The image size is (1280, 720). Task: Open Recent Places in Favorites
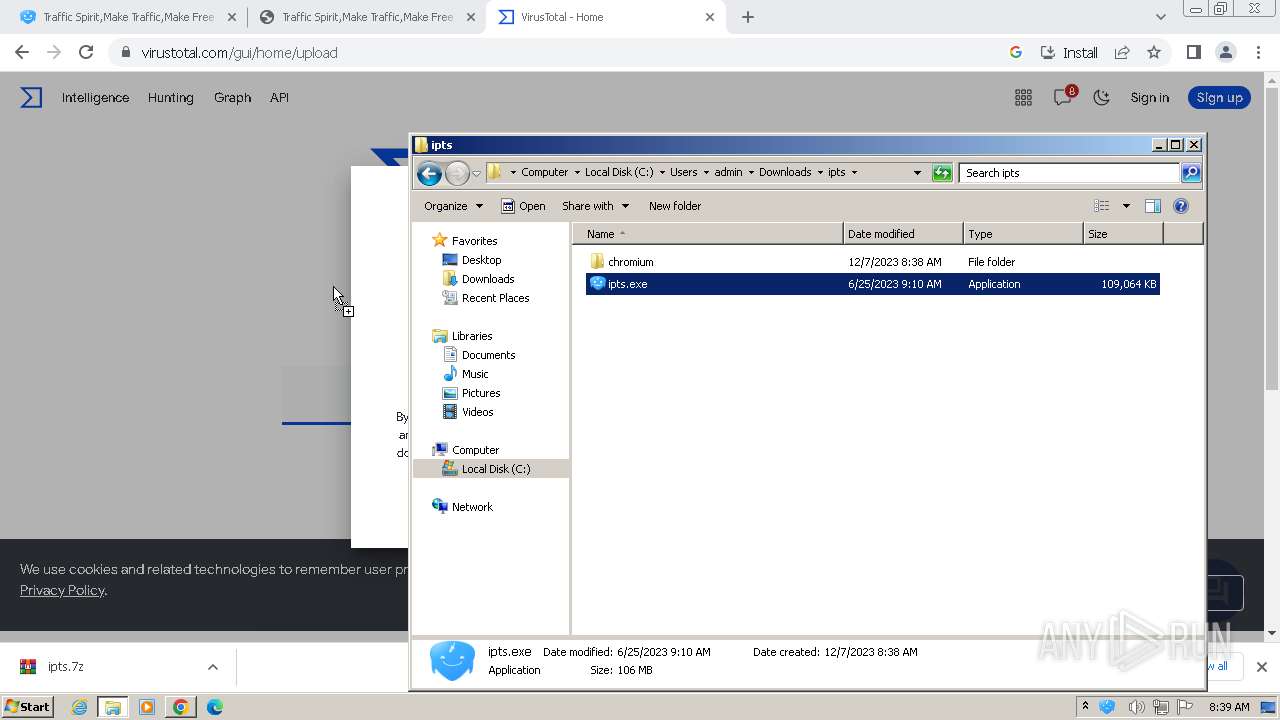[x=495, y=298]
